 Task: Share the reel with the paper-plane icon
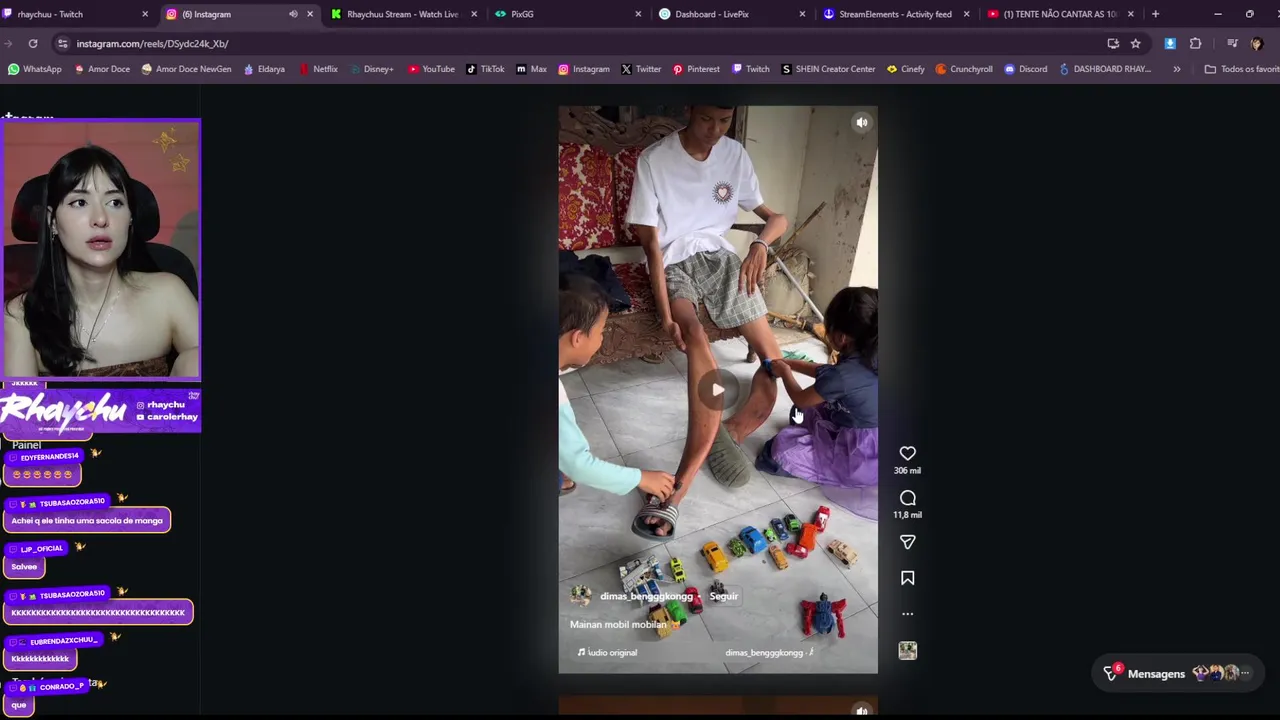click(907, 542)
